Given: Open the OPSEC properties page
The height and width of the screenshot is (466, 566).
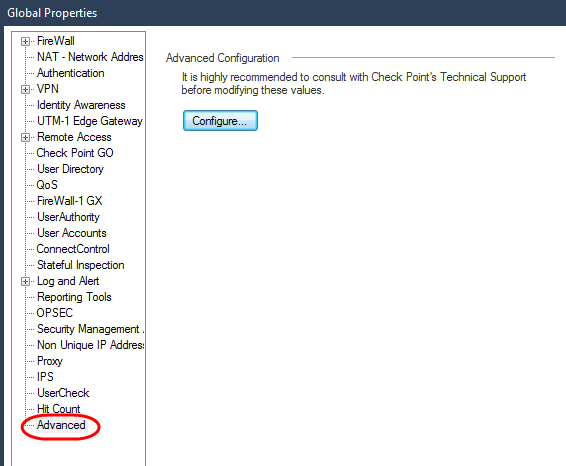Looking at the screenshot, I should click(55, 313).
